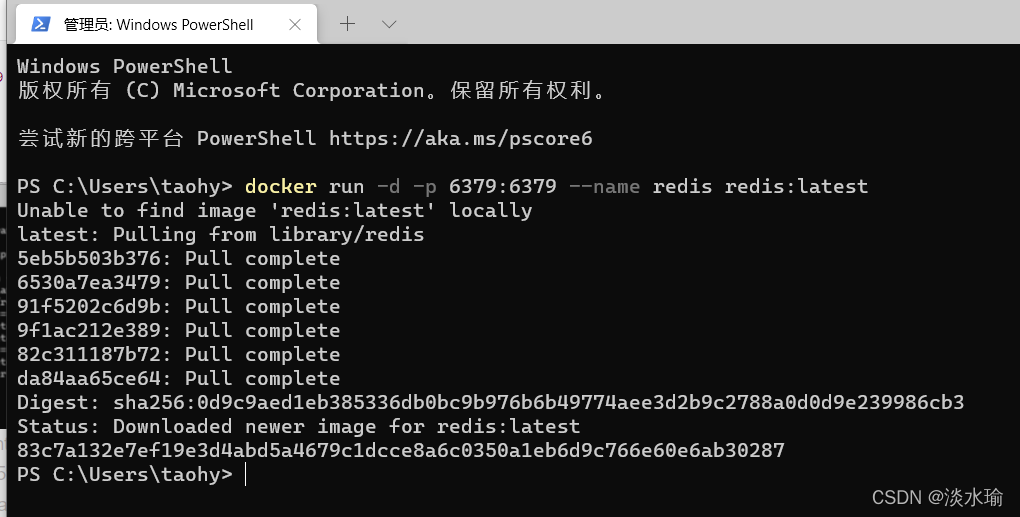Click the container ID 83c7a132e7ef line

point(401,450)
